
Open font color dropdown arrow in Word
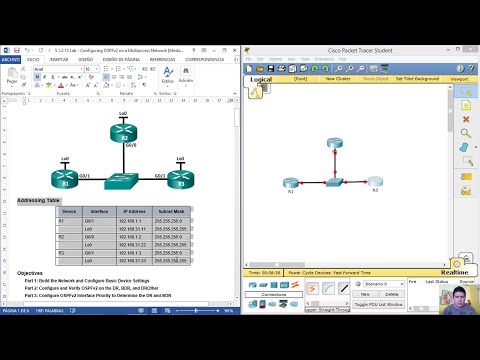[x=66, y=85]
